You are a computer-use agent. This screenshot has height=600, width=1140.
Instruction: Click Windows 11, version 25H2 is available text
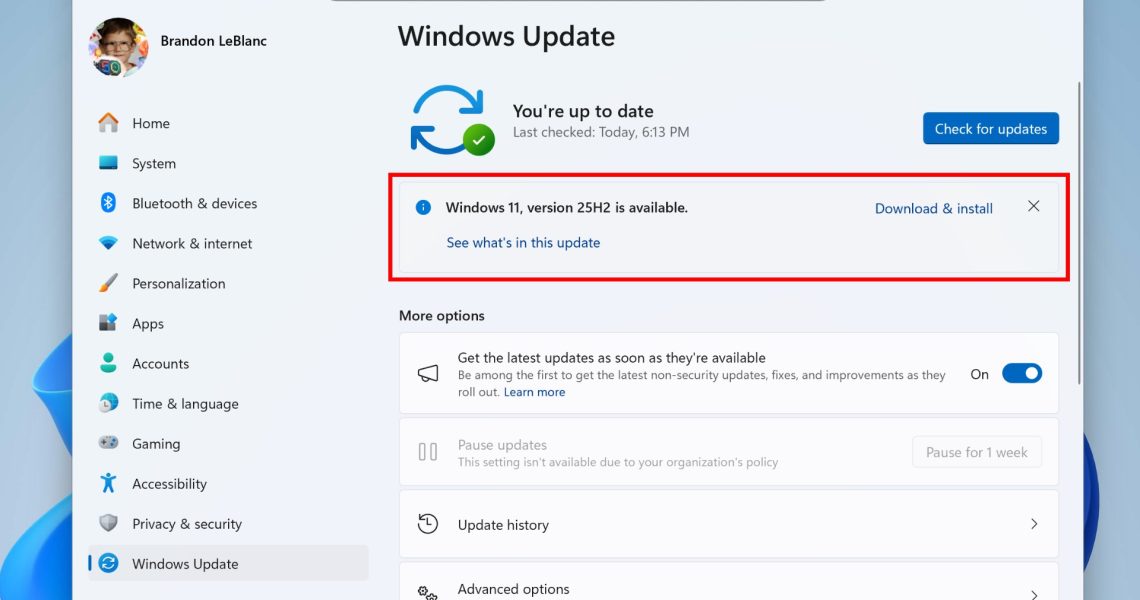(566, 207)
